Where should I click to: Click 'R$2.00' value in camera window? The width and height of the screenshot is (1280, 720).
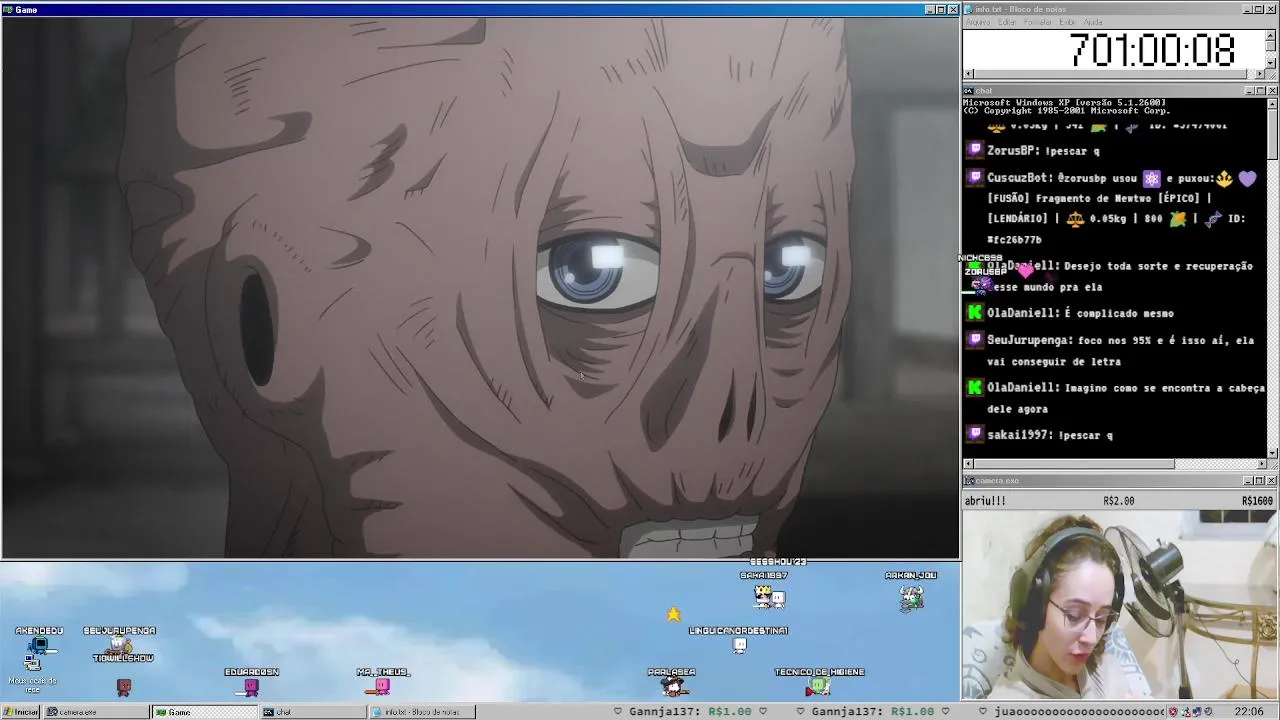coord(1119,501)
